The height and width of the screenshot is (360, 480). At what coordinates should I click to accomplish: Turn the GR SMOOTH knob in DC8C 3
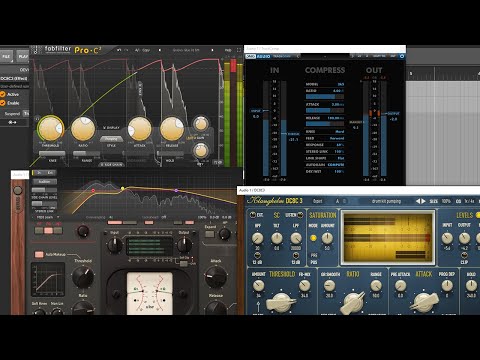coord(330,286)
